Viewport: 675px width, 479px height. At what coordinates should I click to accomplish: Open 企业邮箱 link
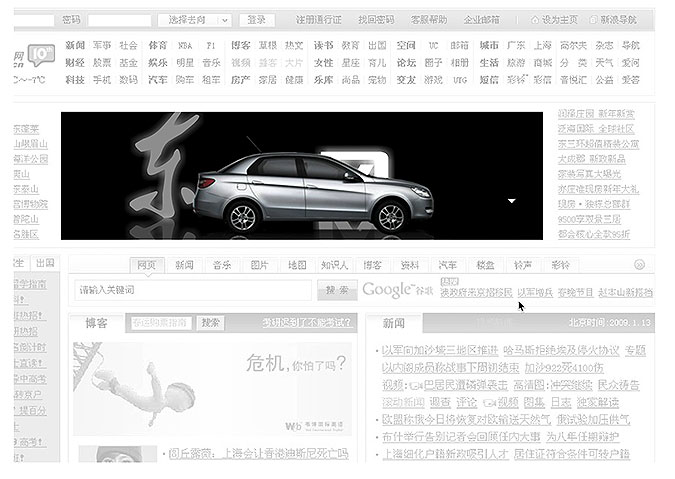(482, 20)
